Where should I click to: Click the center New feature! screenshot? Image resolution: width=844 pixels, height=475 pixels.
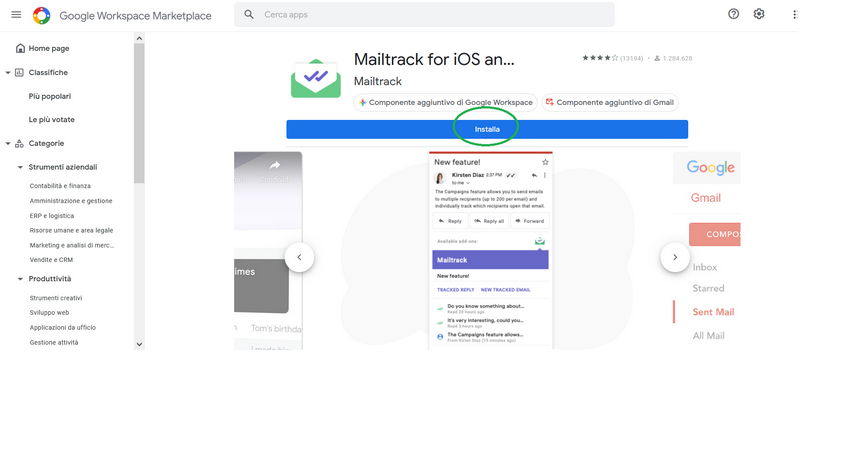(x=491, y=251)
